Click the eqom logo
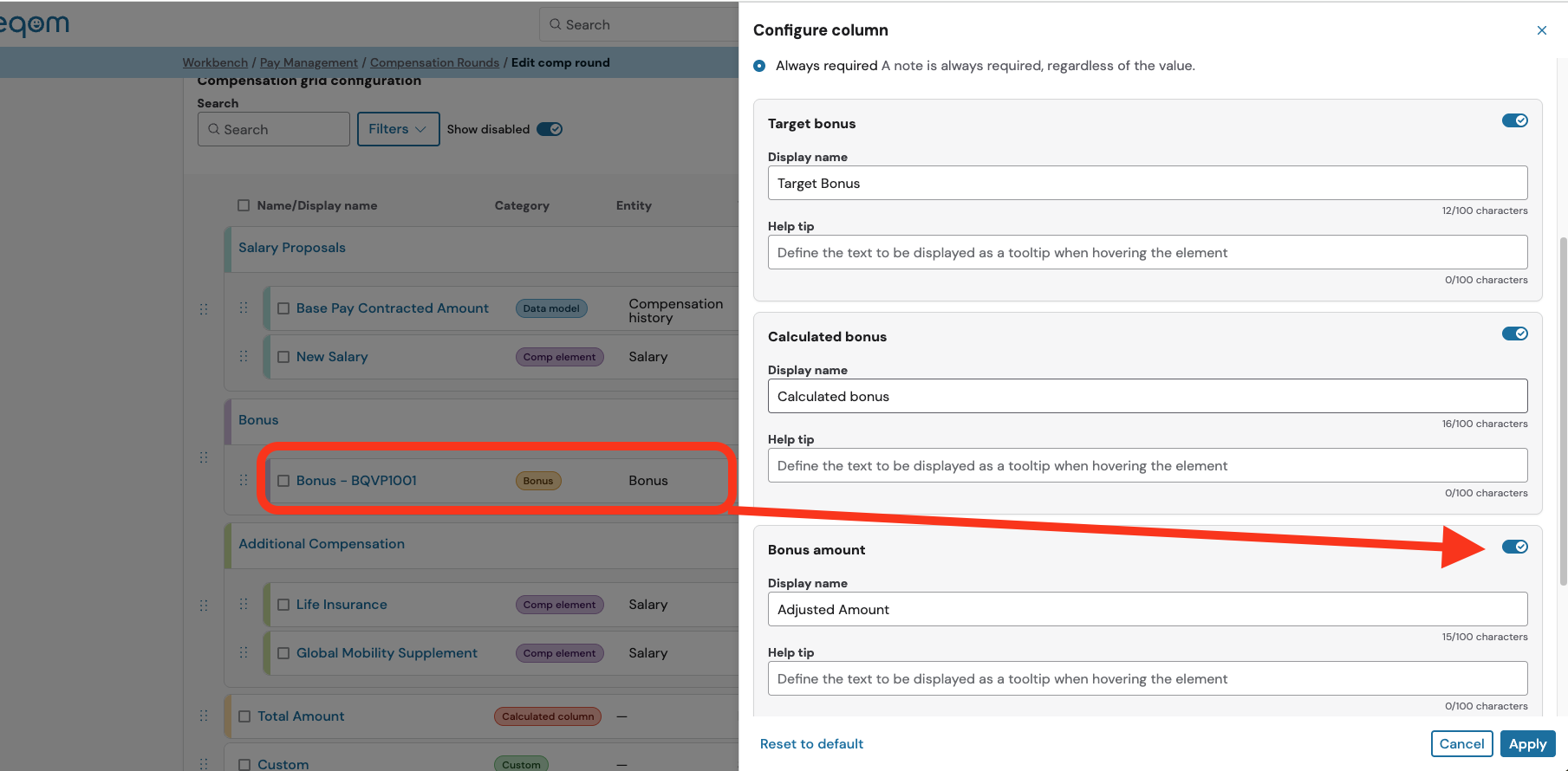Screen dimensions: 1568x771 [35, 24]
